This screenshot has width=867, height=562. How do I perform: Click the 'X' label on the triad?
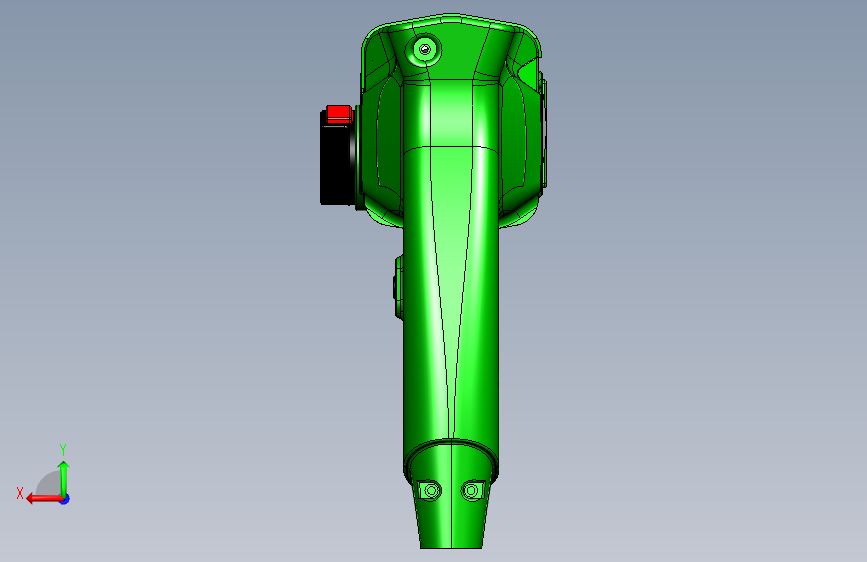[20, 493]
